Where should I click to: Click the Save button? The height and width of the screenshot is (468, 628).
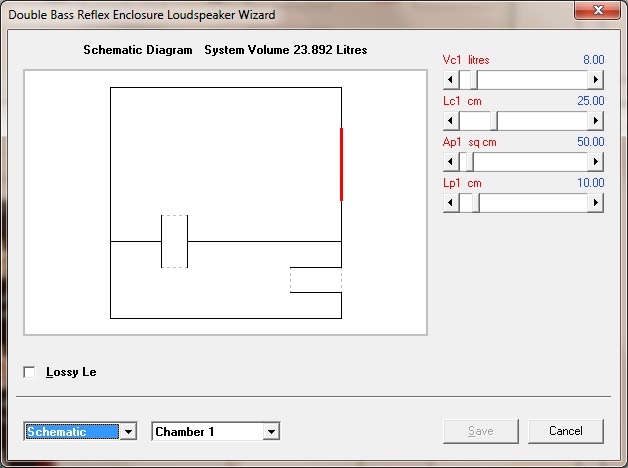tap(481, 431)
